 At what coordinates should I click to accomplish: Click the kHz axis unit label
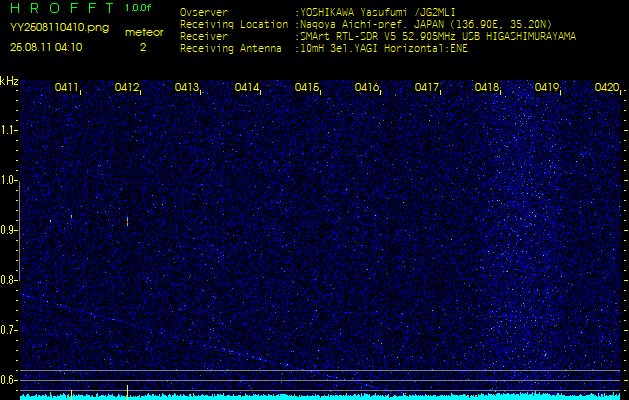click(x=9, y=81)
